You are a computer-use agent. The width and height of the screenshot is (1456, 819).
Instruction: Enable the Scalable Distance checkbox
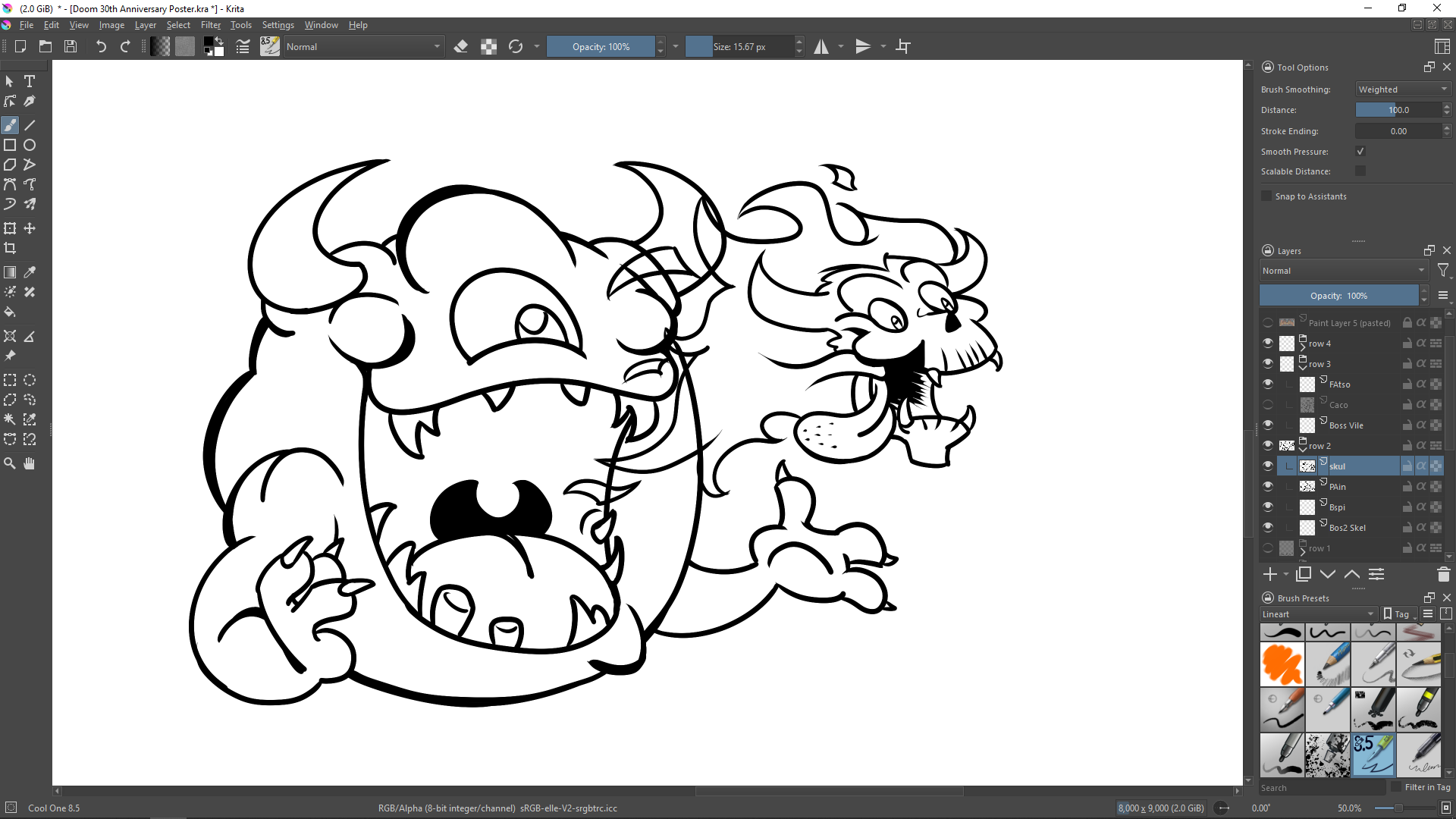click(1360, 171)
